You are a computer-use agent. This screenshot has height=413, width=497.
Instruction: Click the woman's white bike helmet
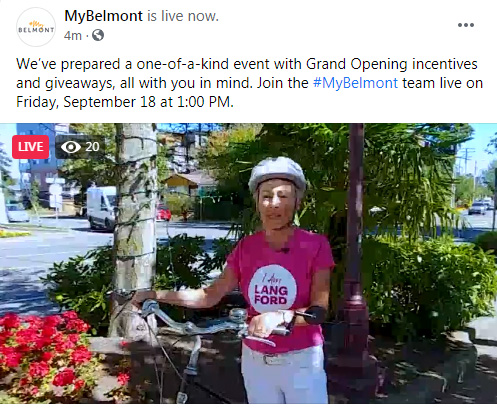click(x=277, y=174)
